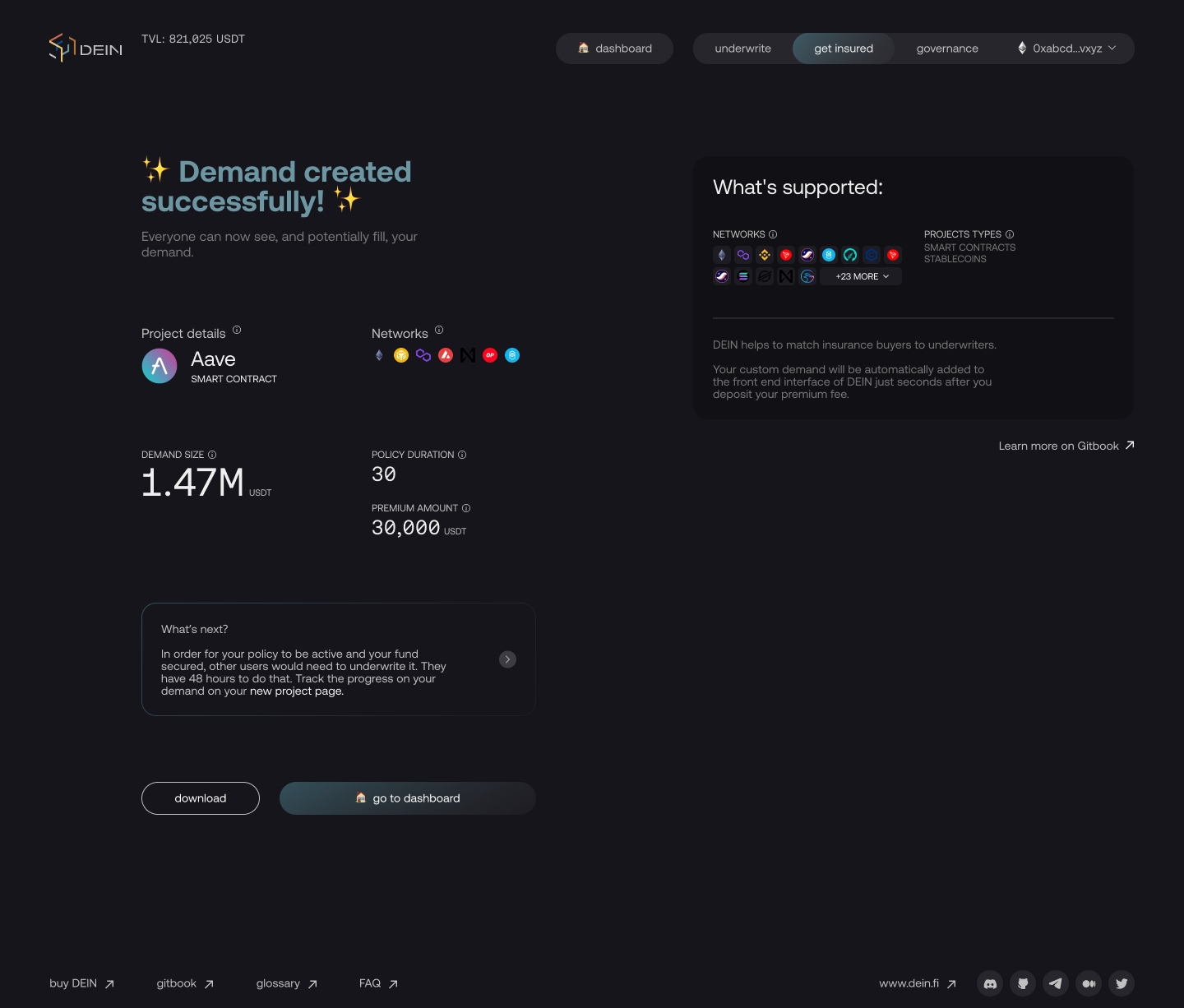The image size is (1184, 1008).
Task: Click the Solana icon in supported networks
Action: pos(742,276)
